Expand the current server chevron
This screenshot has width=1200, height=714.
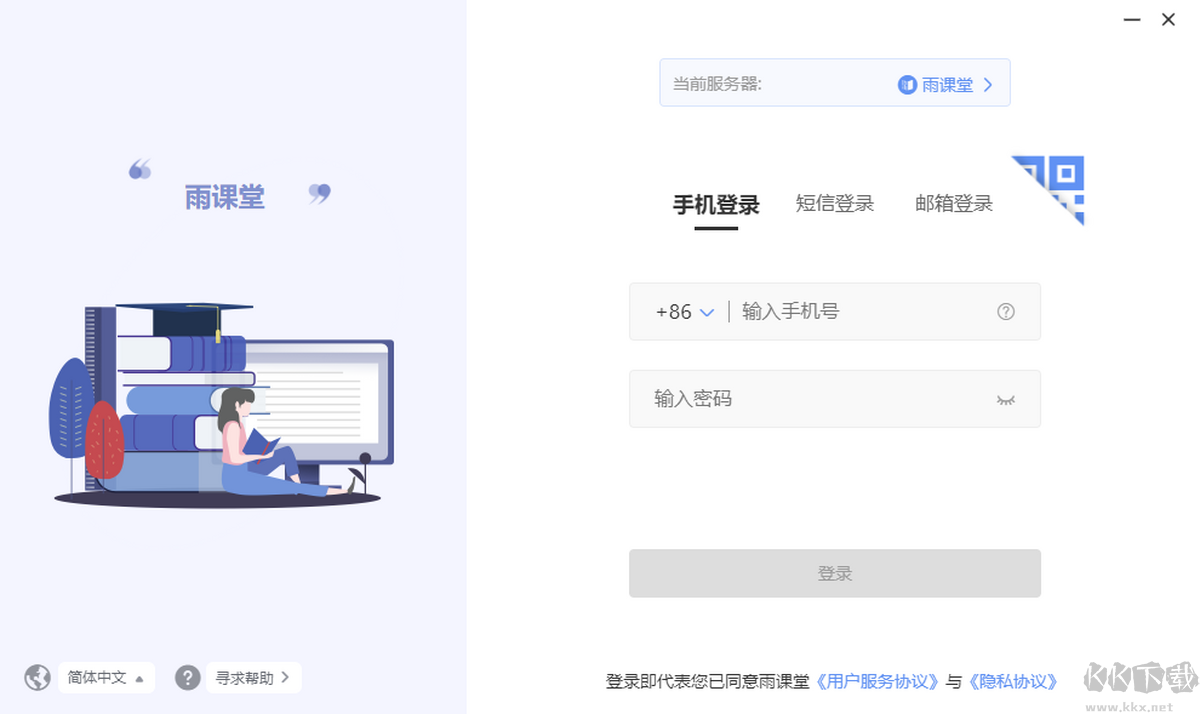[988, 85]
